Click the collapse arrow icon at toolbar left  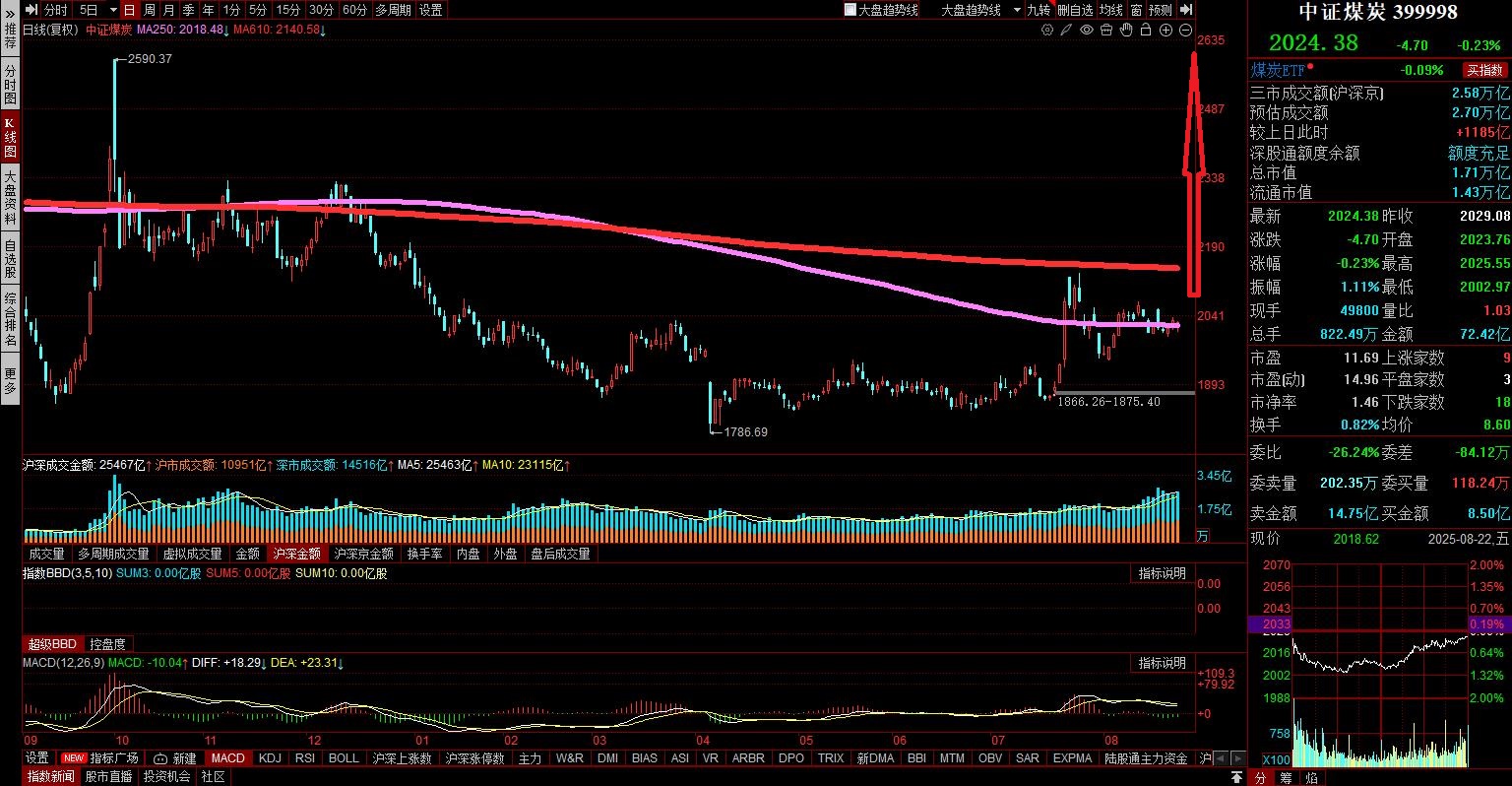(31, 10)
